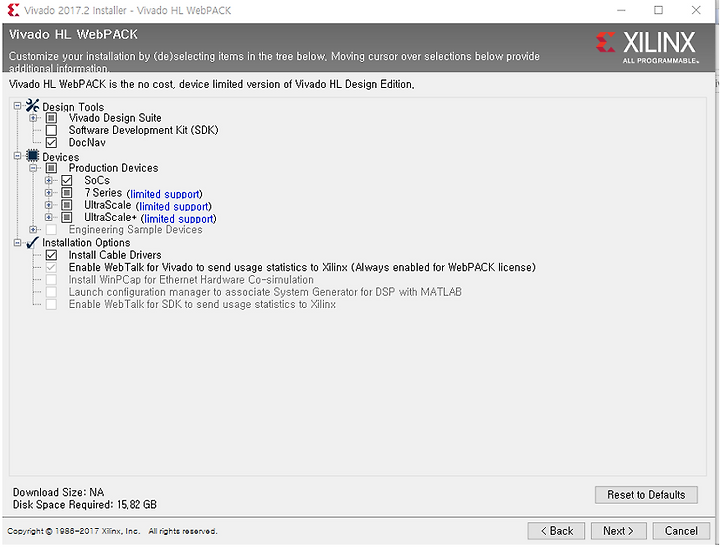The width and height of the screenshot is (720, 549).
Task: Proceed with the Next button
Action: pos(619,531)
